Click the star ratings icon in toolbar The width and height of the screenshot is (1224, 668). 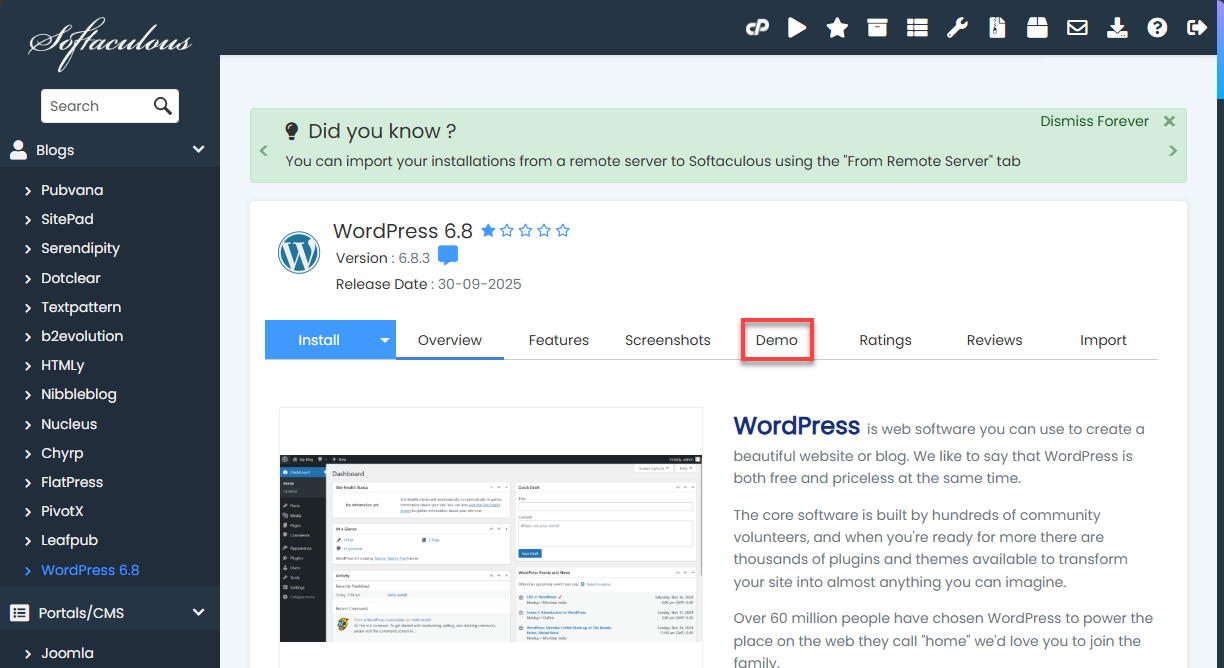click(x=837, y=28)
